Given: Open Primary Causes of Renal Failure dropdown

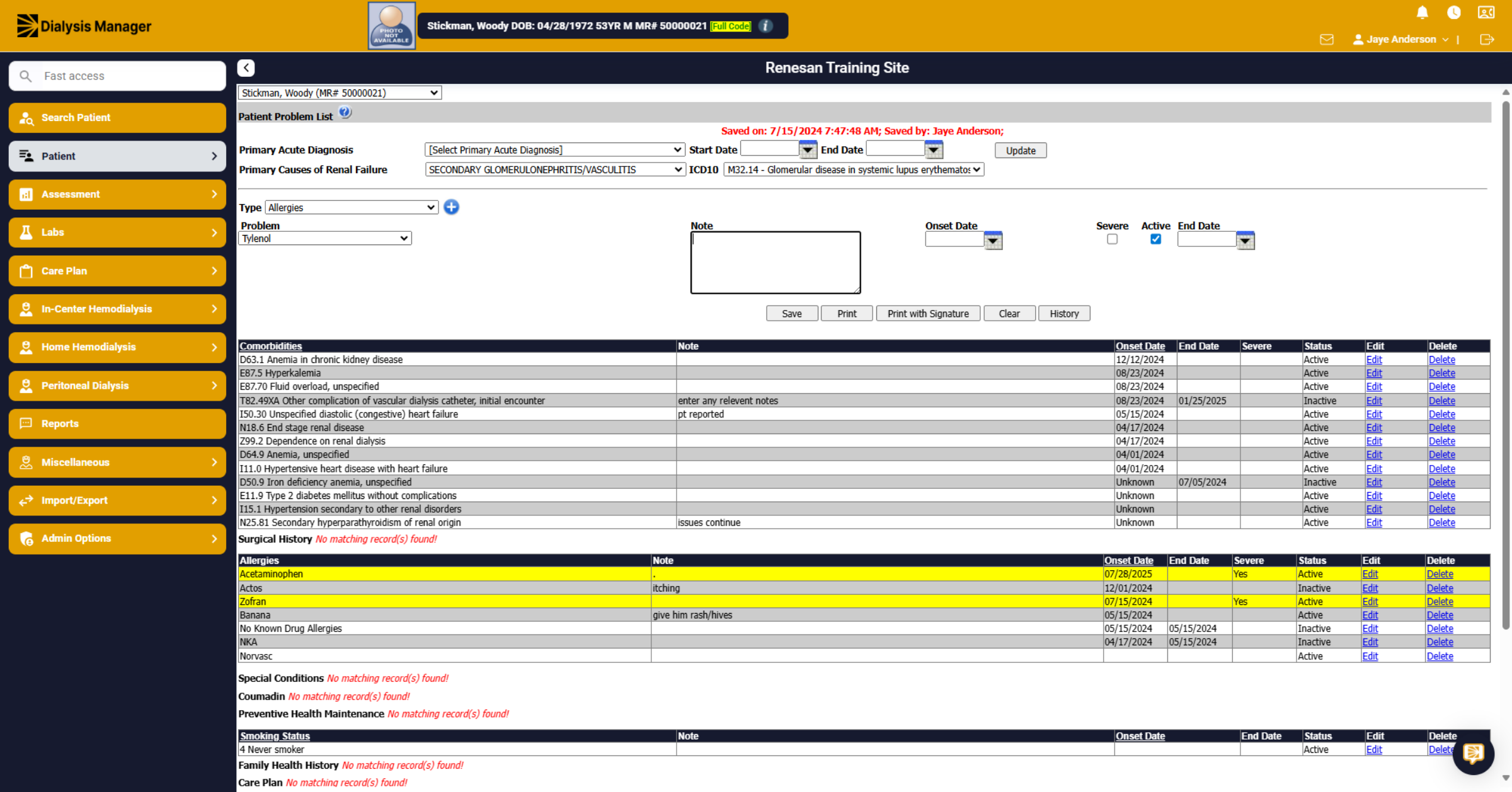Looking at the screenshot, I should (x=554, y=169).
